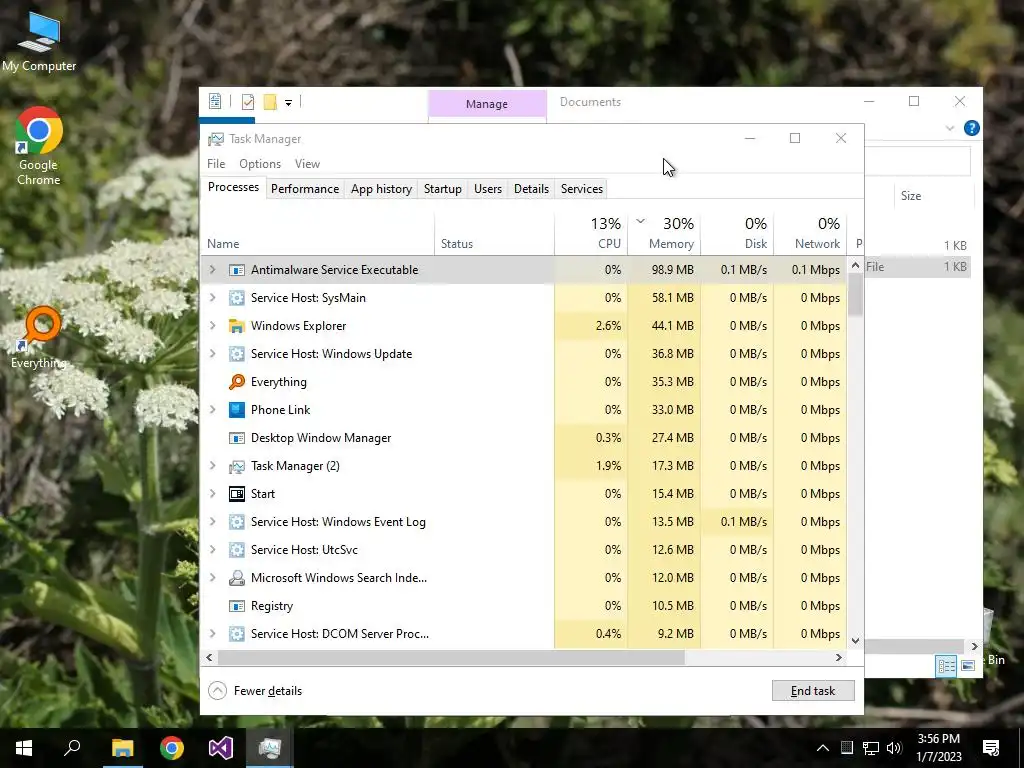Screen dimensions: 1024x768
Task: Open Task Manager View menu
Action: [307, 164]
